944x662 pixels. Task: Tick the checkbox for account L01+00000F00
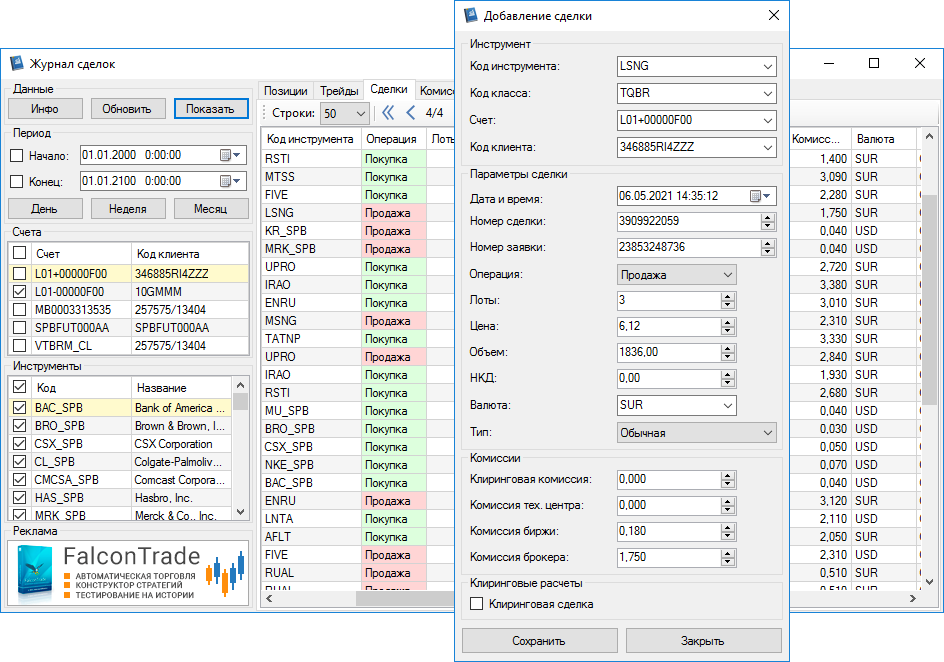click(19, 274)
